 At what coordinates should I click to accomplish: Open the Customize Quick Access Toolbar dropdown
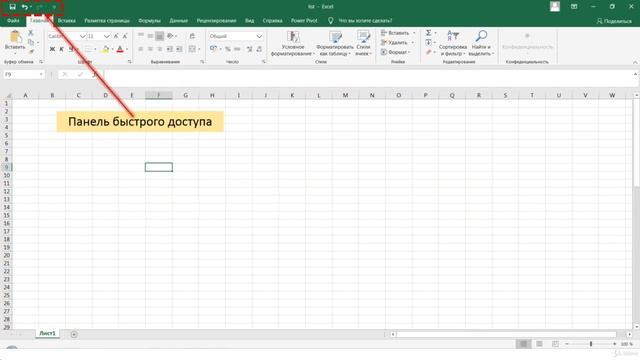pyautogui.click(x=54, y=7)
